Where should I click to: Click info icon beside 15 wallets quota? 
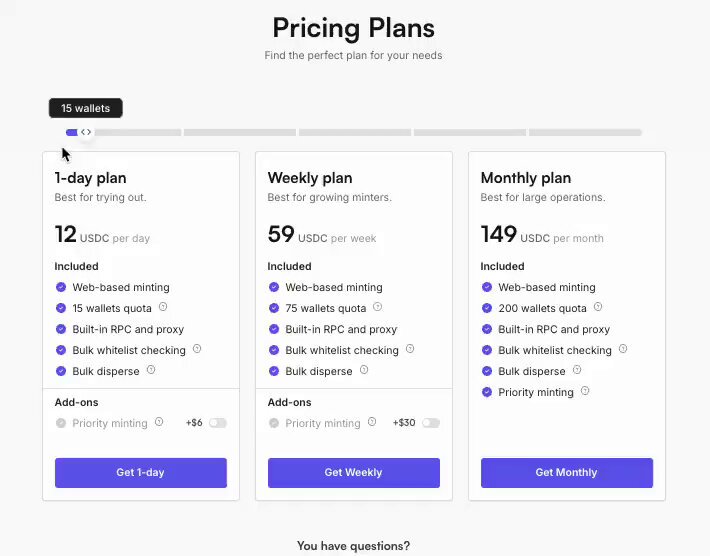pyautogui.click(x=163, y=307)
